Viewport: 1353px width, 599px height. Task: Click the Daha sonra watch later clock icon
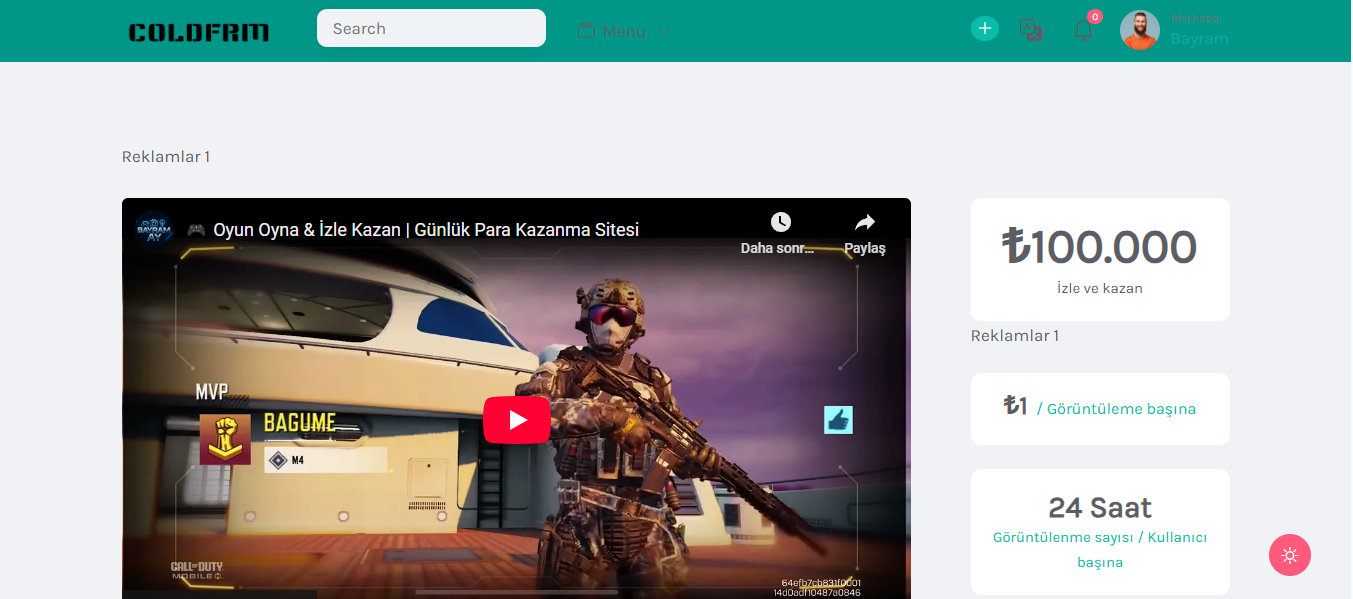(780, 222)
